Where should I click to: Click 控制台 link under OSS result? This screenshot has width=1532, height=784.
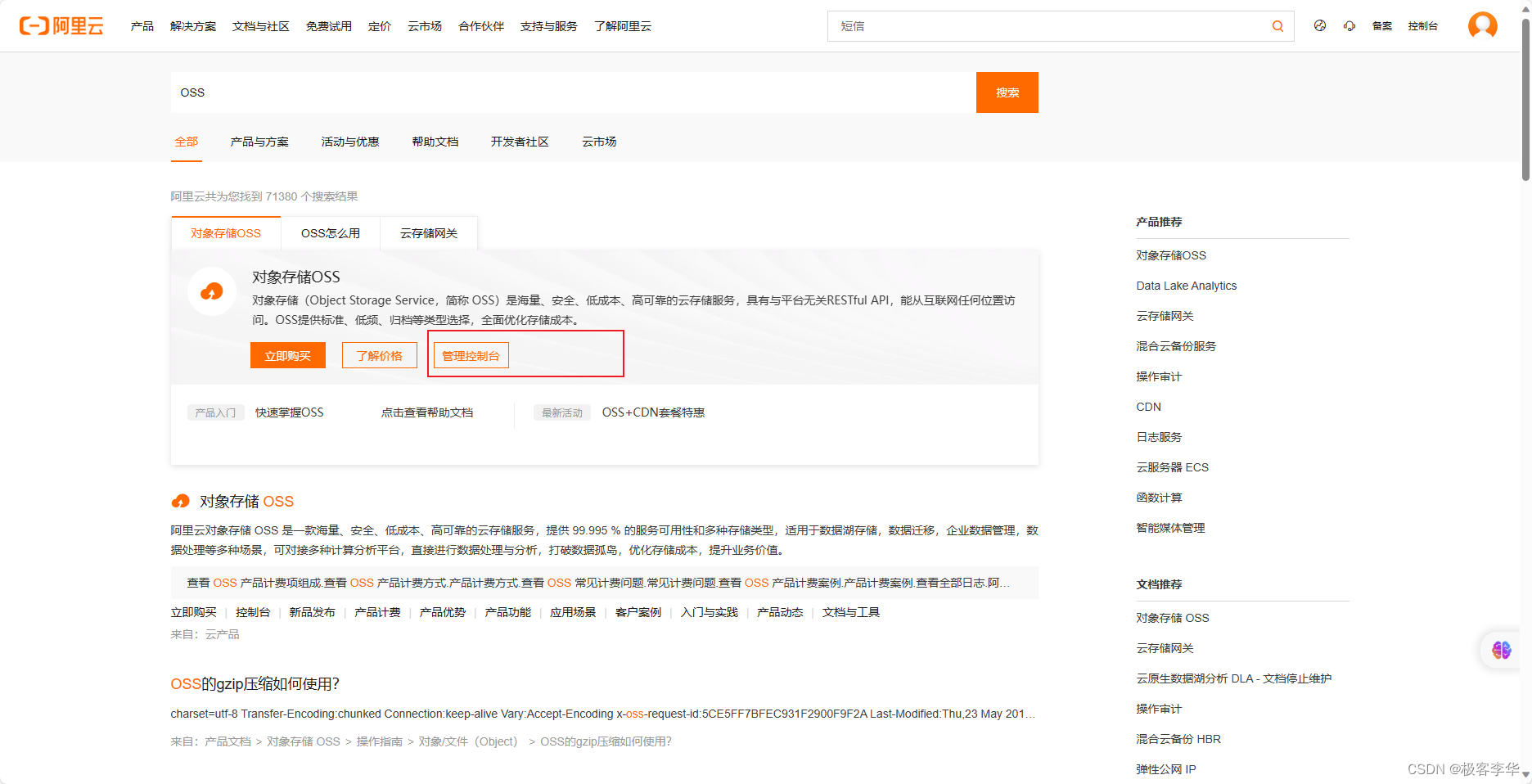pyautogui.click(x=253, y=612)
